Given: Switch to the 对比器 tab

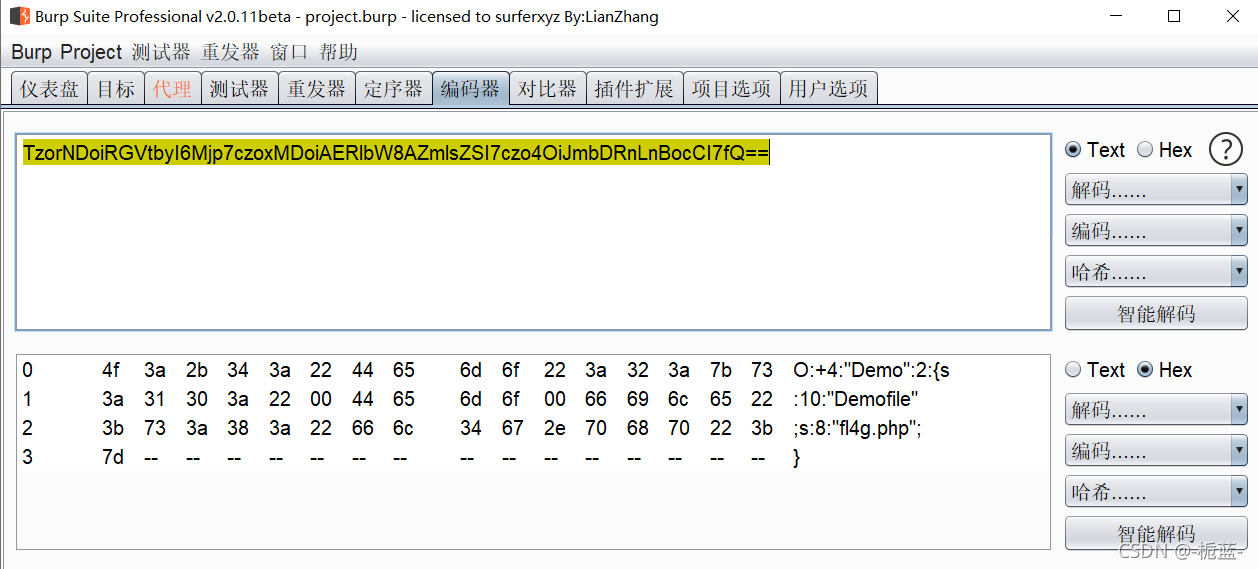Looking at the screenshot, I should pos(547,88).
